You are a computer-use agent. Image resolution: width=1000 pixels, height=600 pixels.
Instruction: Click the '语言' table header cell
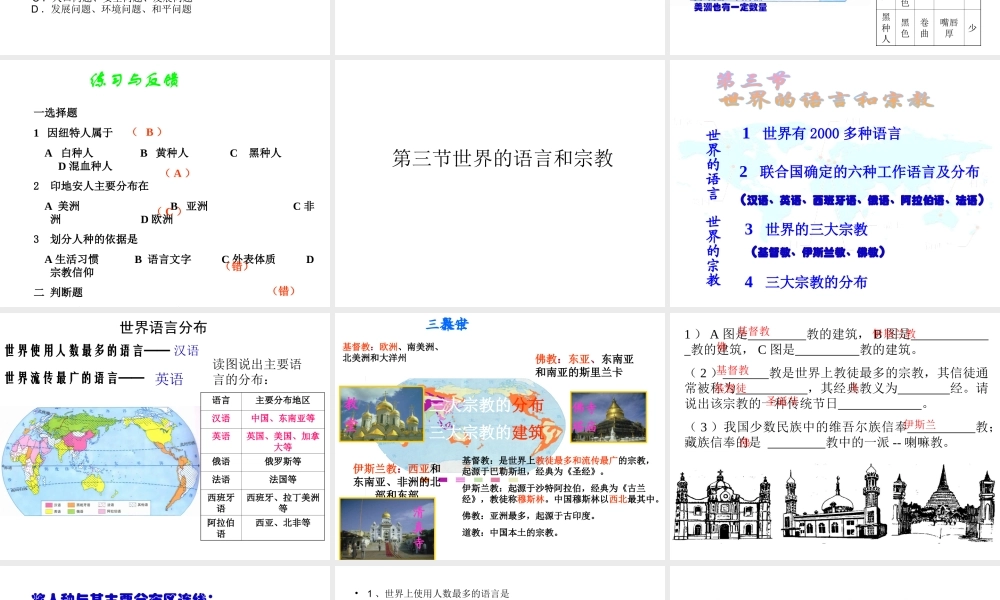point(221,400)
